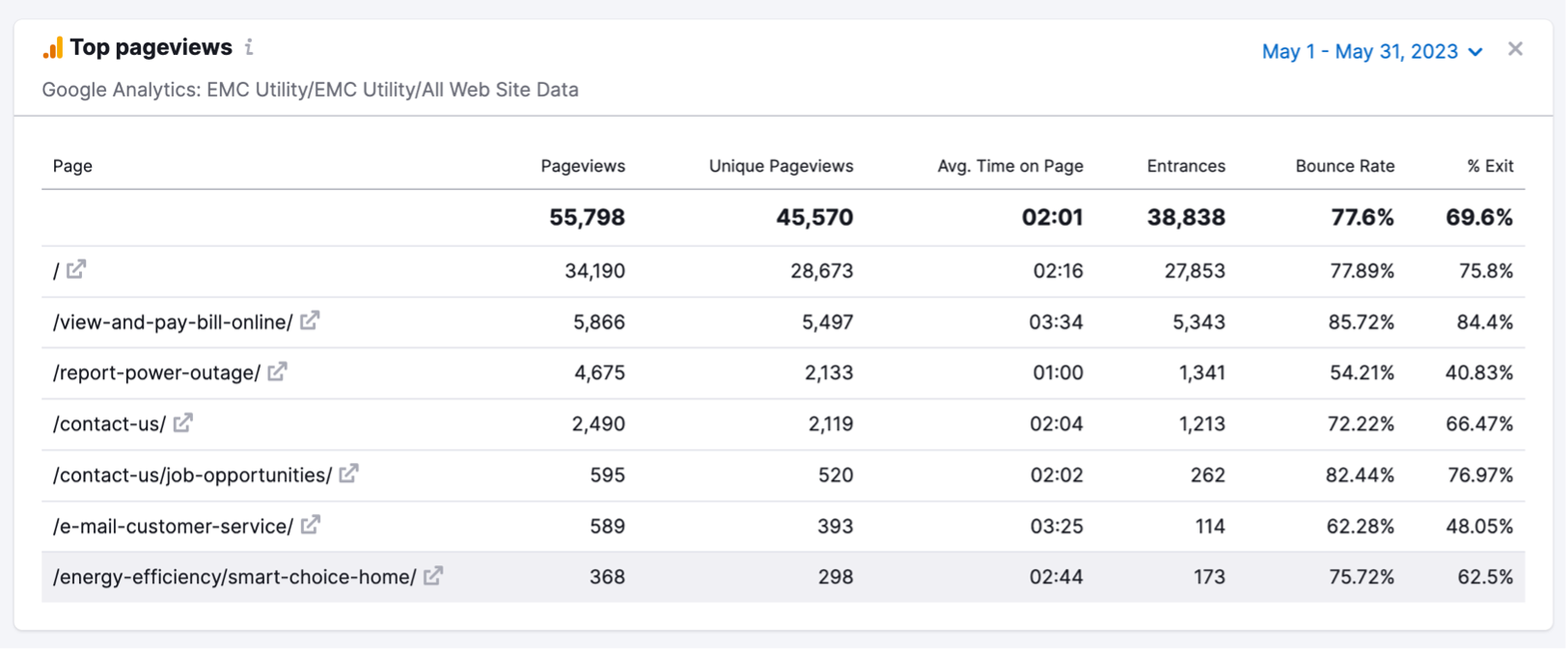Sort by the Entrances column header
Image resolution: width=1568 pixels, height=651 pixels.
pos(1186,166)
